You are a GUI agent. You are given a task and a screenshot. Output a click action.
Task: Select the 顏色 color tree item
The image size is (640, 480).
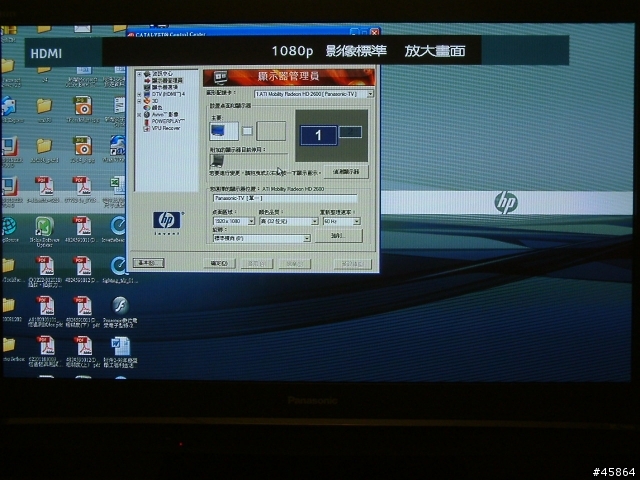(157, 107)
